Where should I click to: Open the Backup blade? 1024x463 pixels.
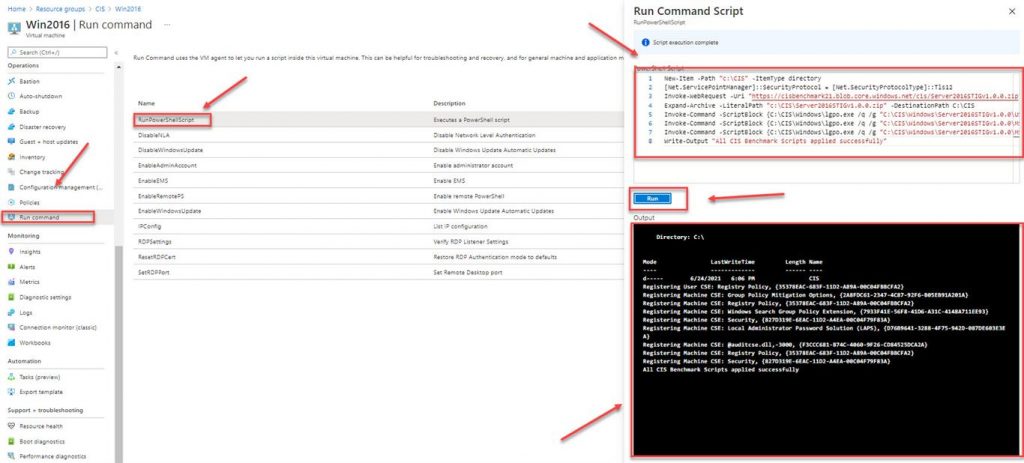pyautogui.click(x=29, y=112)
